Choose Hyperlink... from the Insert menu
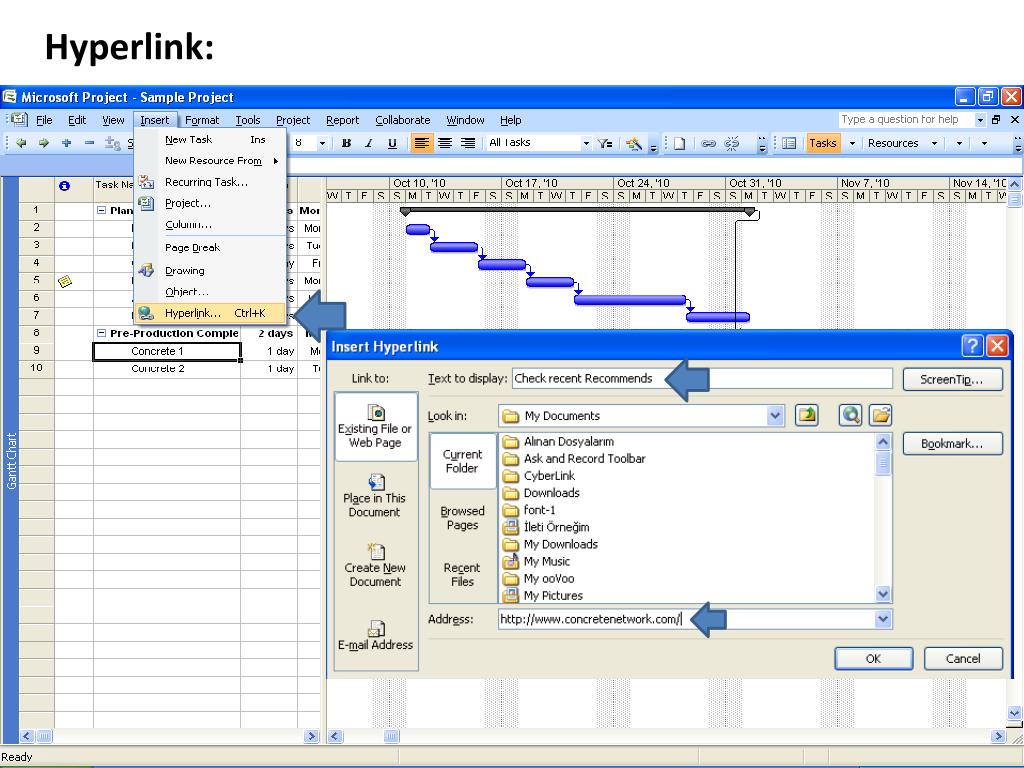This screenshot has height=768, width=1024. click(210, 313)
